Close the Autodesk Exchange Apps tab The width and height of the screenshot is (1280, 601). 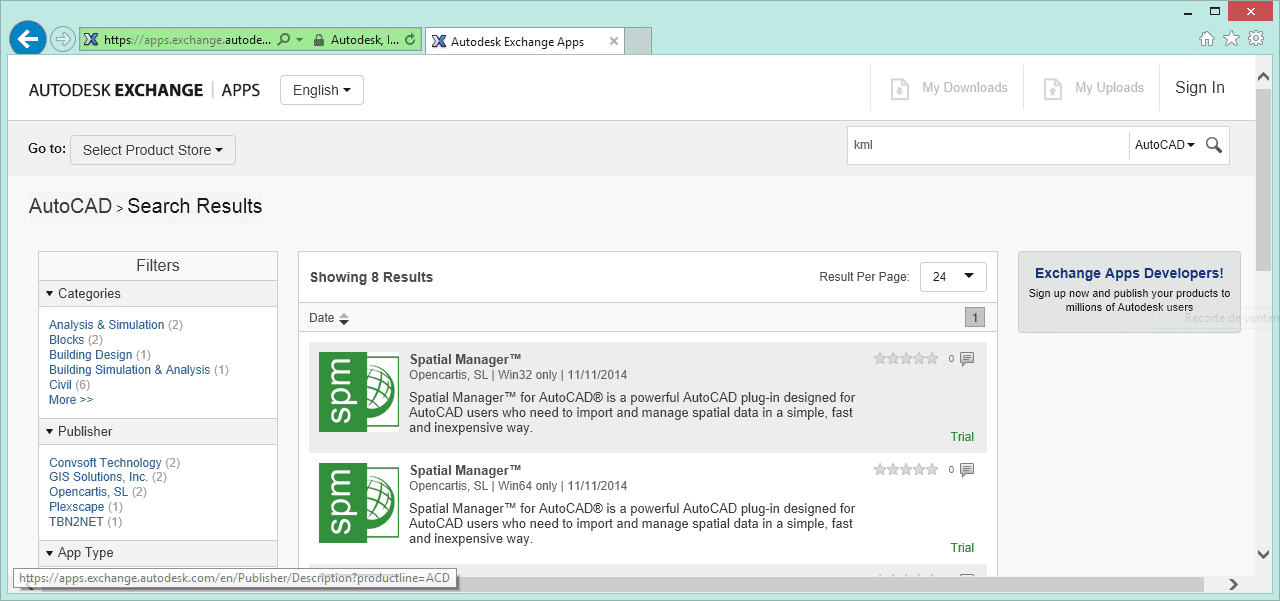click(614, 42)
